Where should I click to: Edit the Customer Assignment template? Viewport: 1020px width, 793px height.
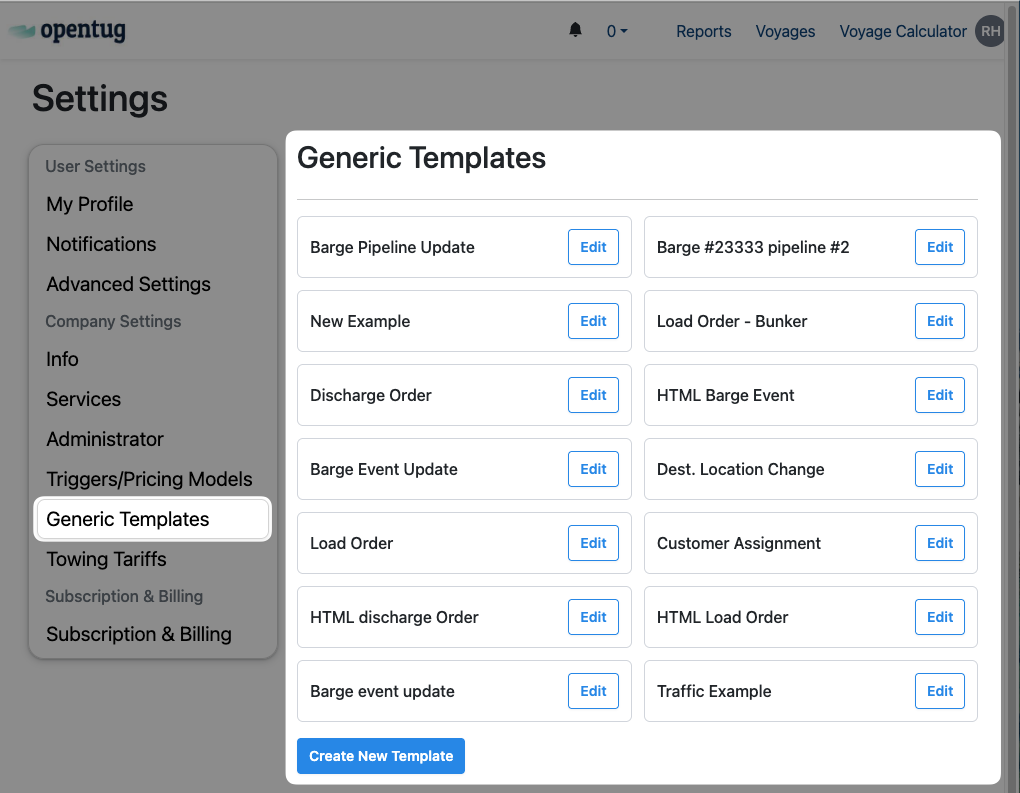click(939, 543)
